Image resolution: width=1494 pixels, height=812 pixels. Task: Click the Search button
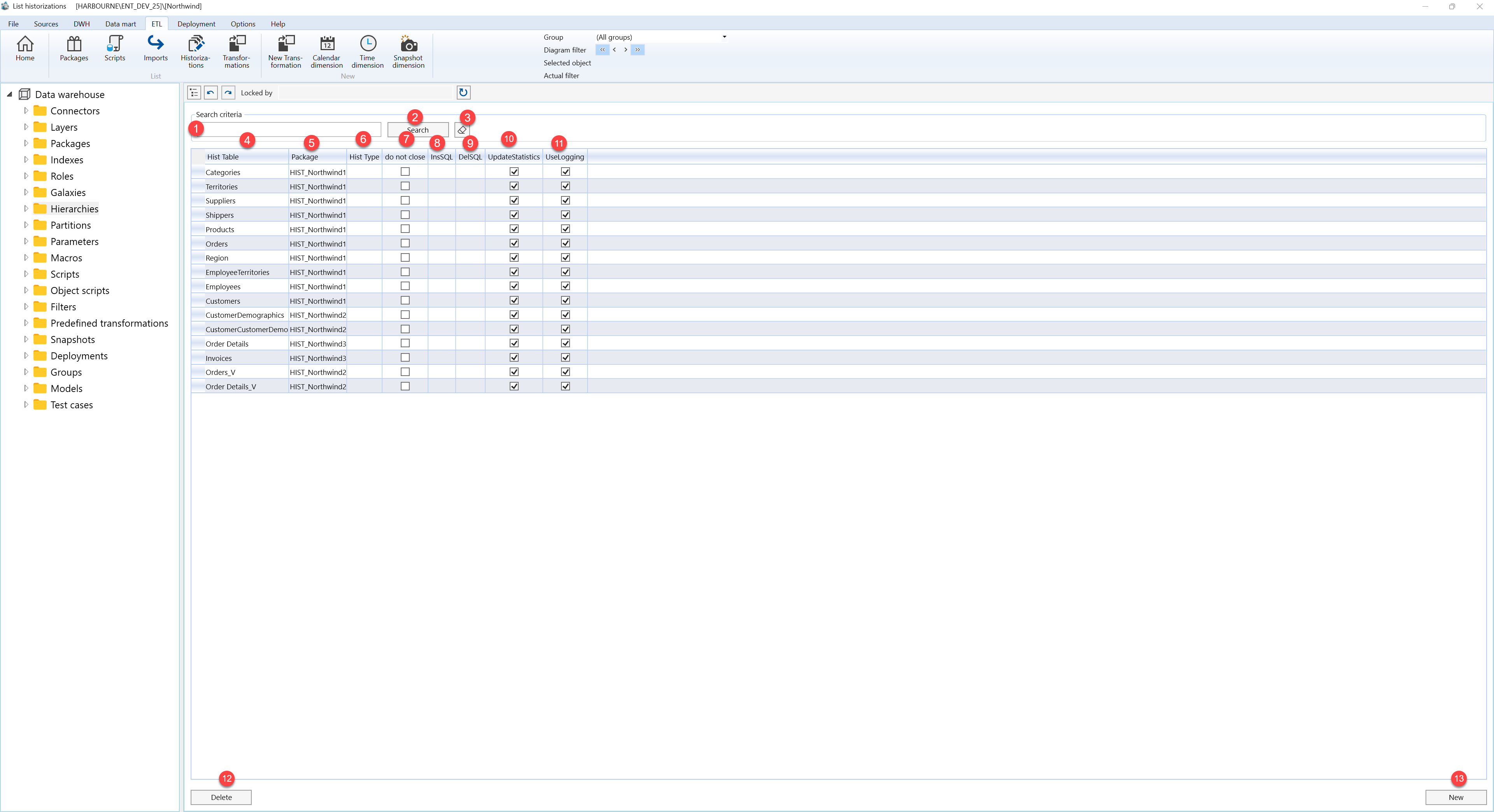[x=418, y=130]
